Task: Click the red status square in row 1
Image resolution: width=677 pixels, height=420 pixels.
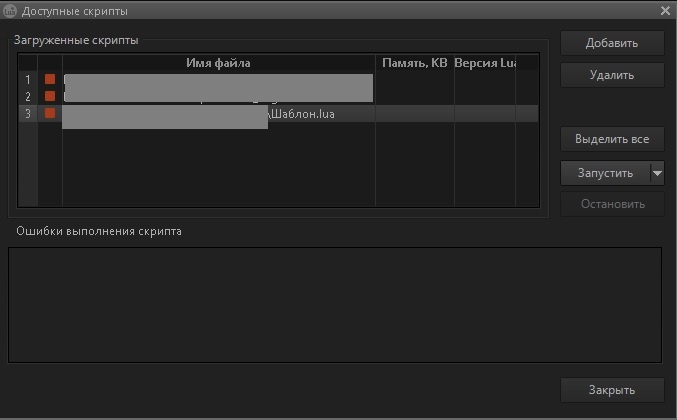Action: click(50, 79)
